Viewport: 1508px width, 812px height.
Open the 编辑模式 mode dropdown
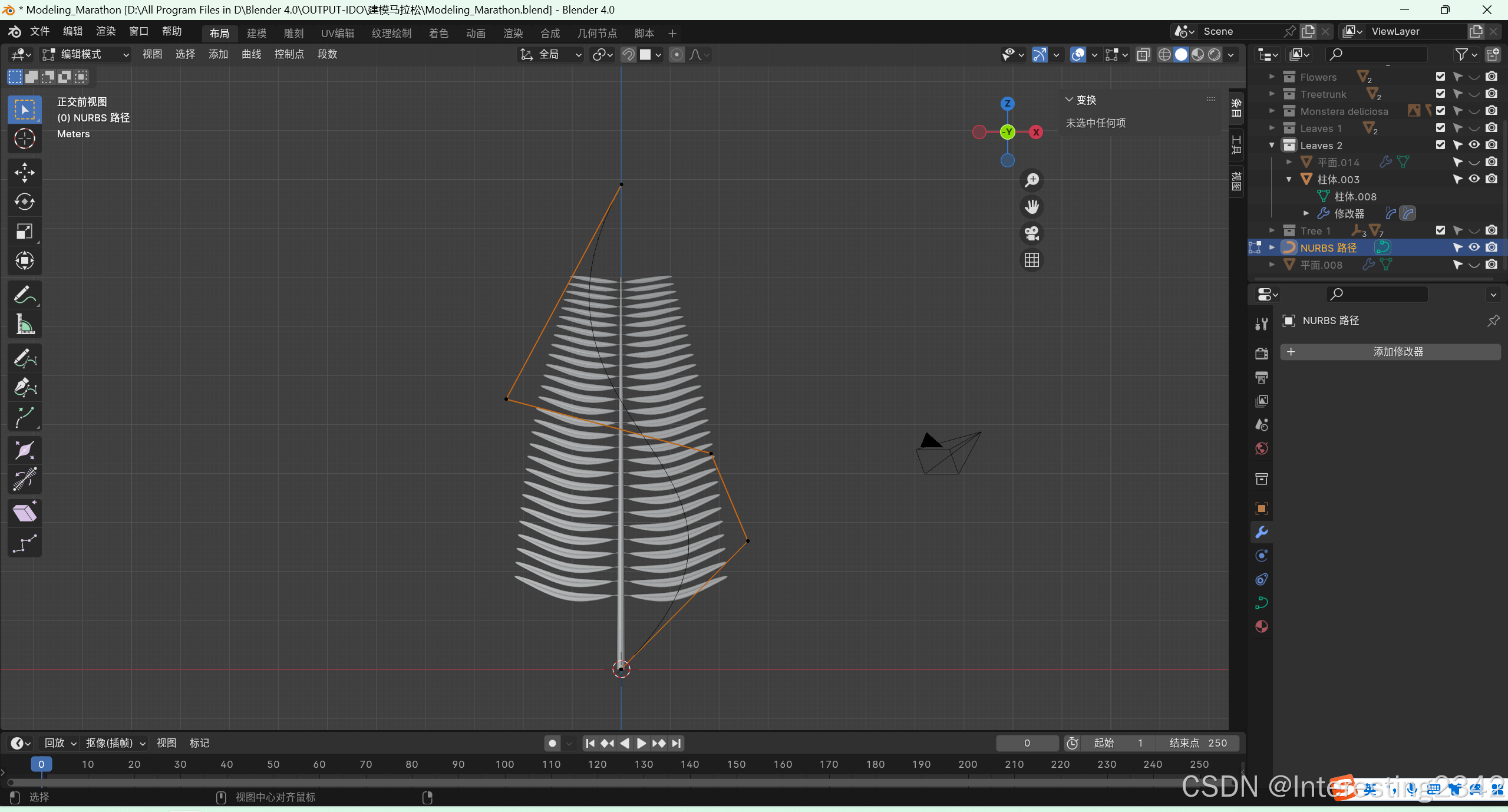point(85,54)
